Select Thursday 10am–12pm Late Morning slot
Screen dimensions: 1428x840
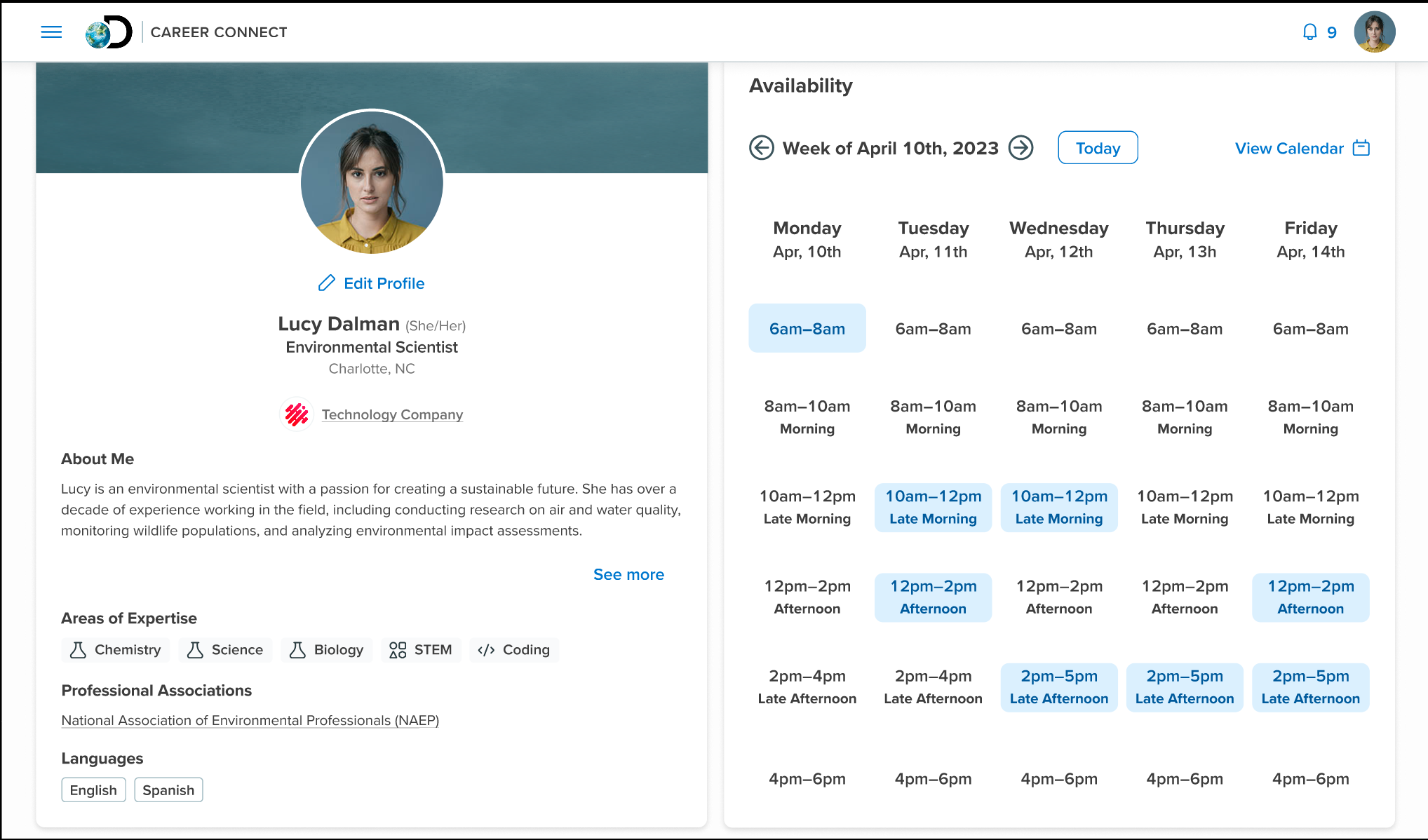(x=1185, y=508)
